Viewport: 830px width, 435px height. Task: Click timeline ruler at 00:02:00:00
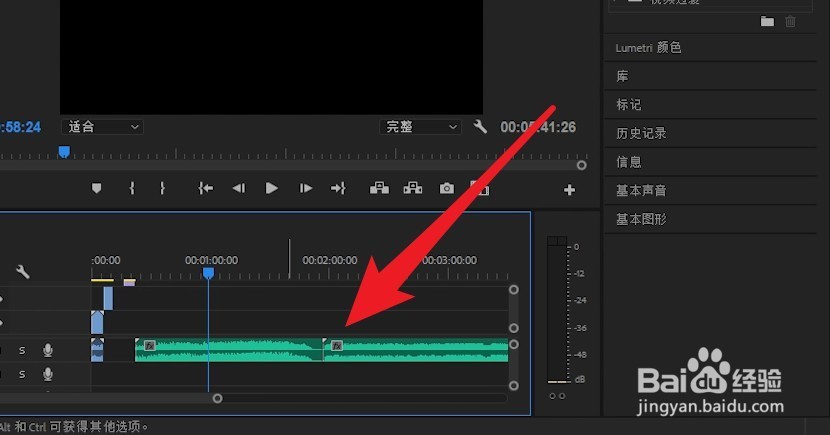pyautogui.click(x=330, y=260)
